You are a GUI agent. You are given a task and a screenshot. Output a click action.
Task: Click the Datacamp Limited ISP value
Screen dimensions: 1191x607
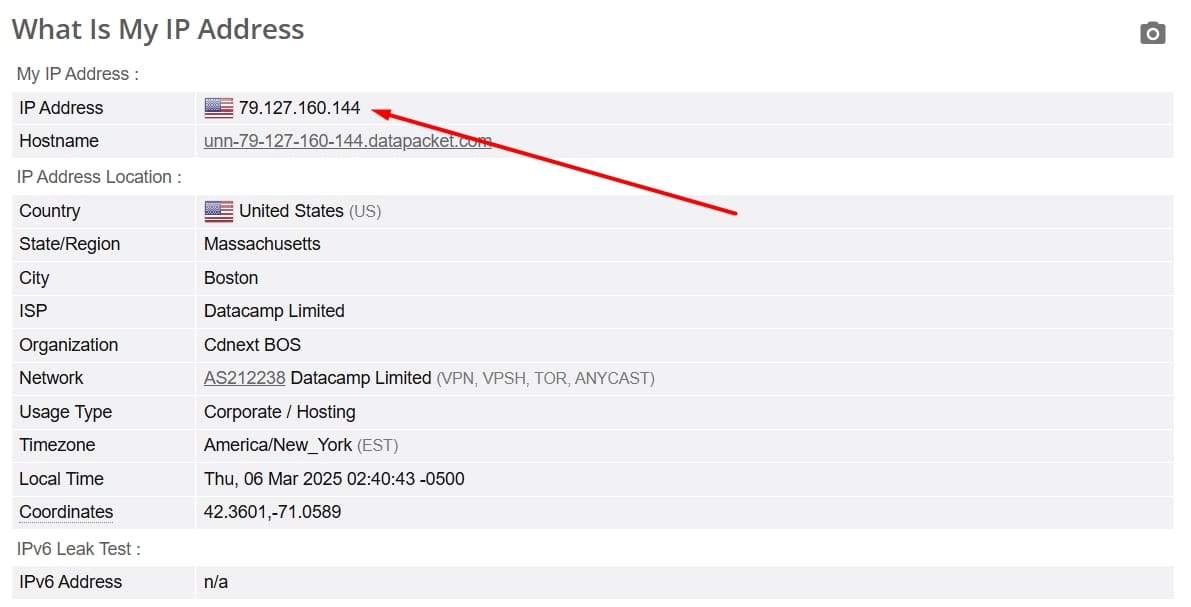point(274,311)
